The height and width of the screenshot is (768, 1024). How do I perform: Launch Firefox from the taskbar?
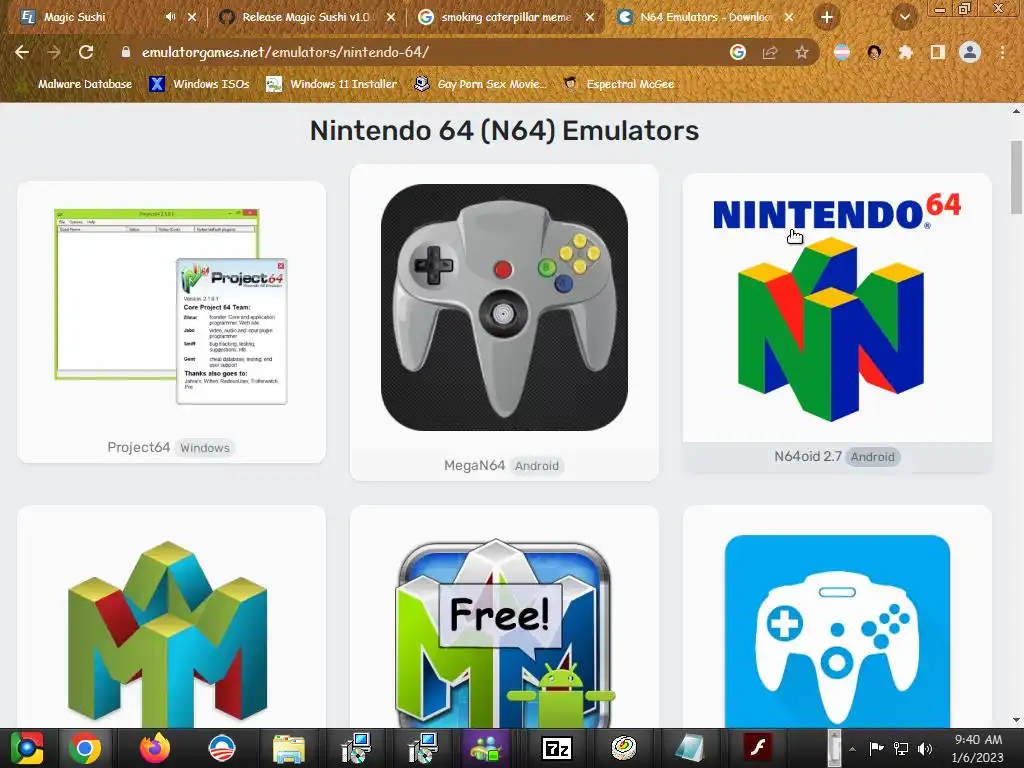pos(155,748)
